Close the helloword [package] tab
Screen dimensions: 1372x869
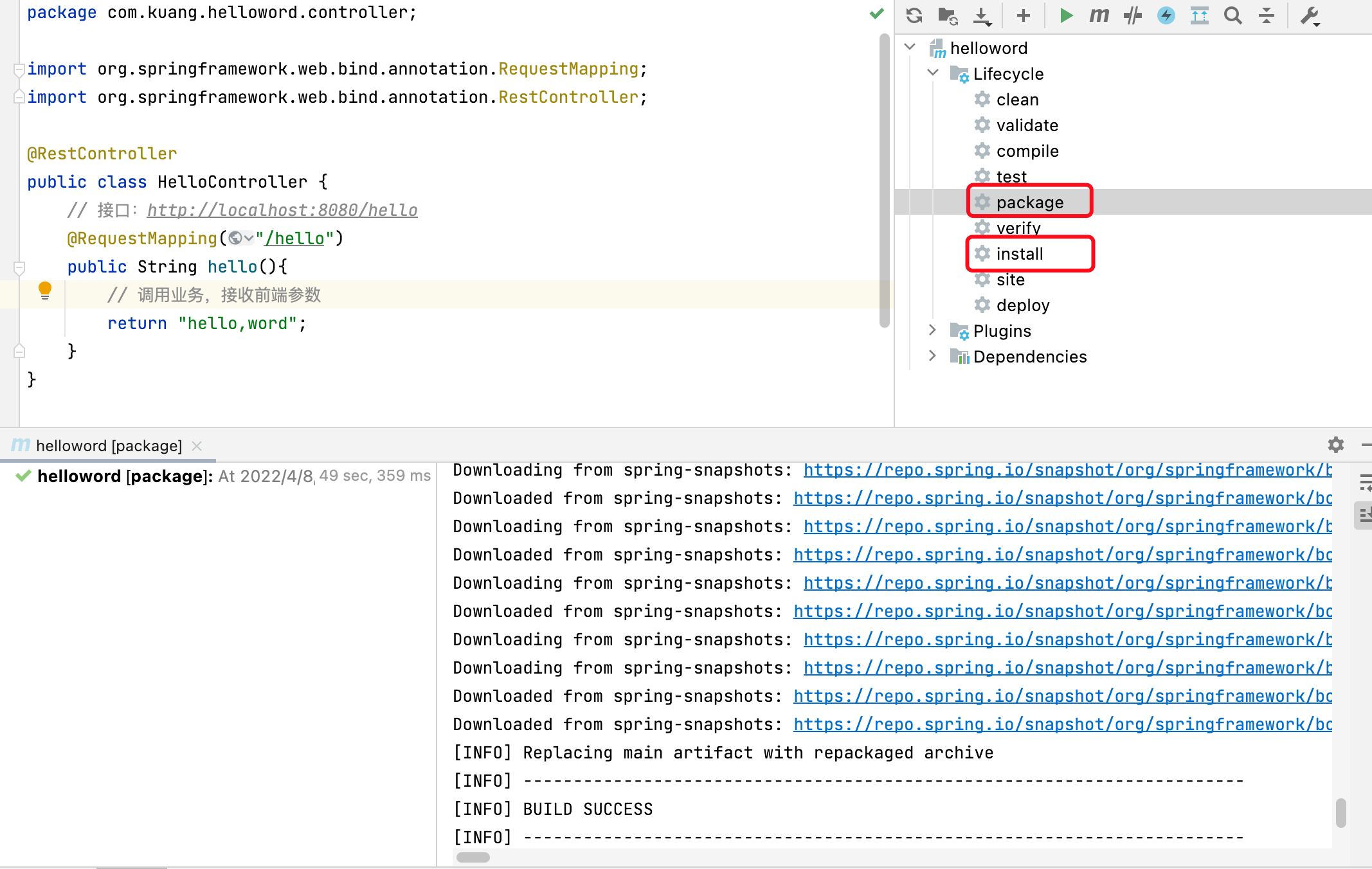(x=197, y=445)
